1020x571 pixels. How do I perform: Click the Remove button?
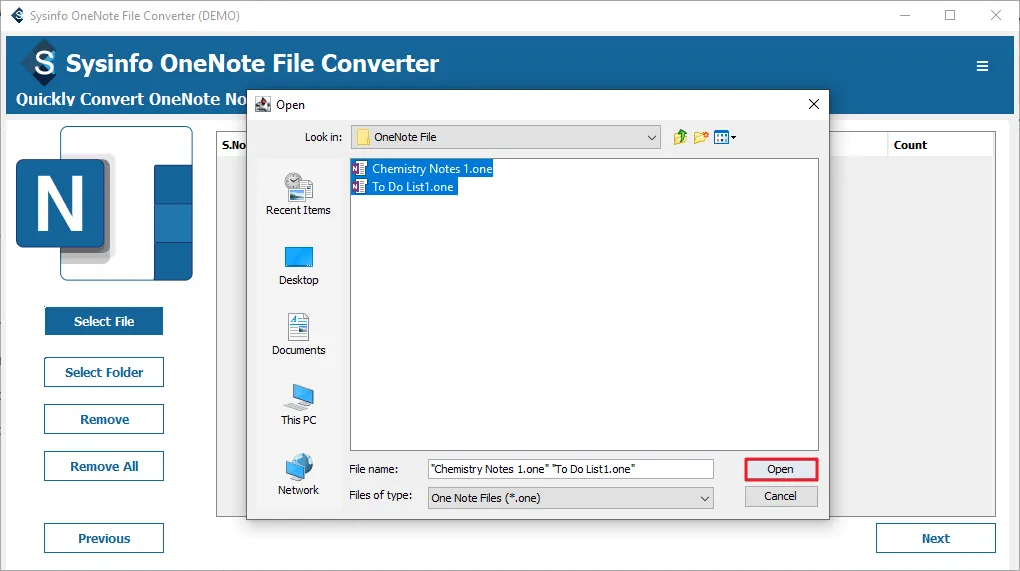click(x=104, y=419)
